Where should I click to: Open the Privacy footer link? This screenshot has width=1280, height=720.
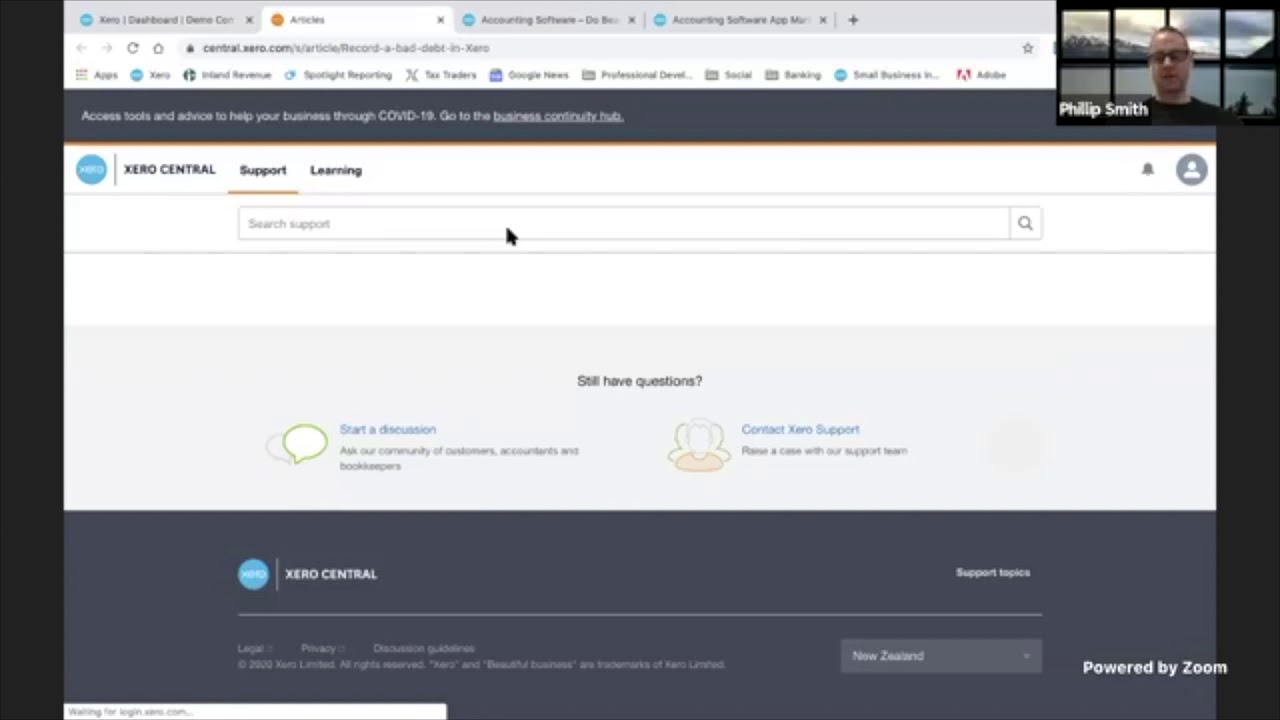318,648
